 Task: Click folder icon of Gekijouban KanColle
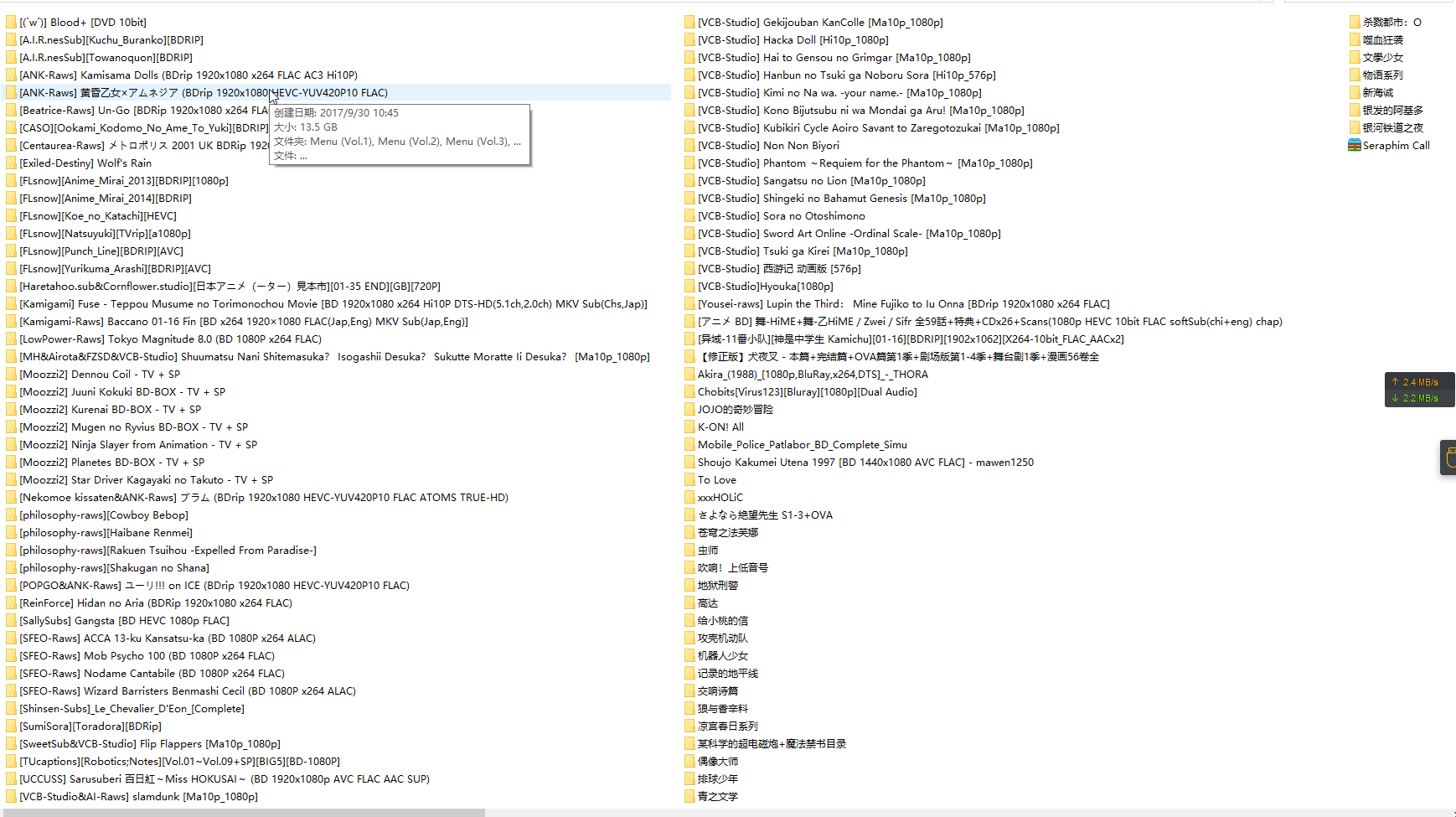pos(689,23)
